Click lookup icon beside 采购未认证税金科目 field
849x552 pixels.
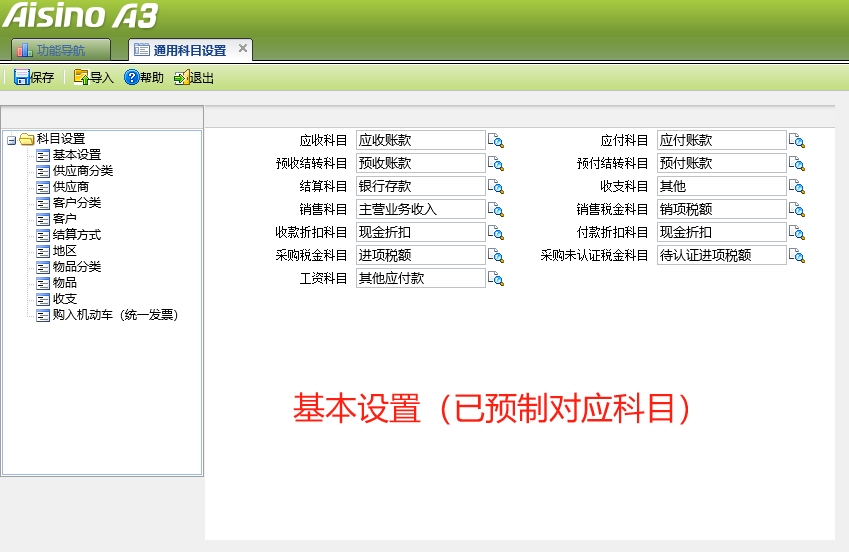(797, 255)
